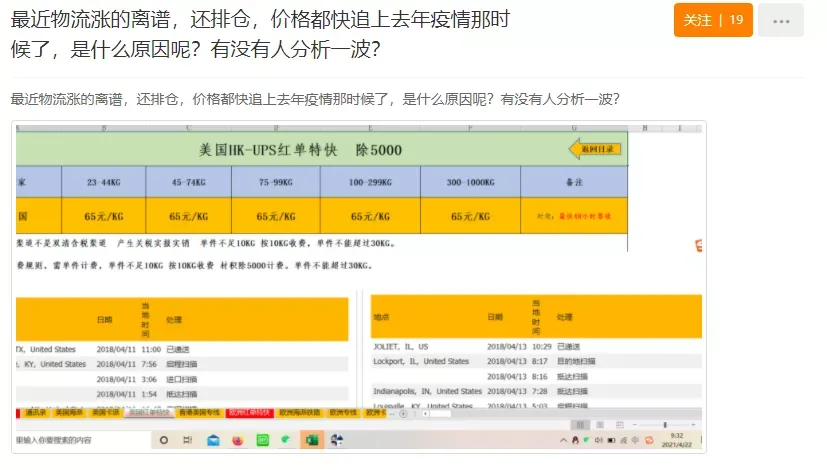Click the 65元/KG cell under 23-44KG
The width and height of the screenshot is (827, 470).
[104, 216]
